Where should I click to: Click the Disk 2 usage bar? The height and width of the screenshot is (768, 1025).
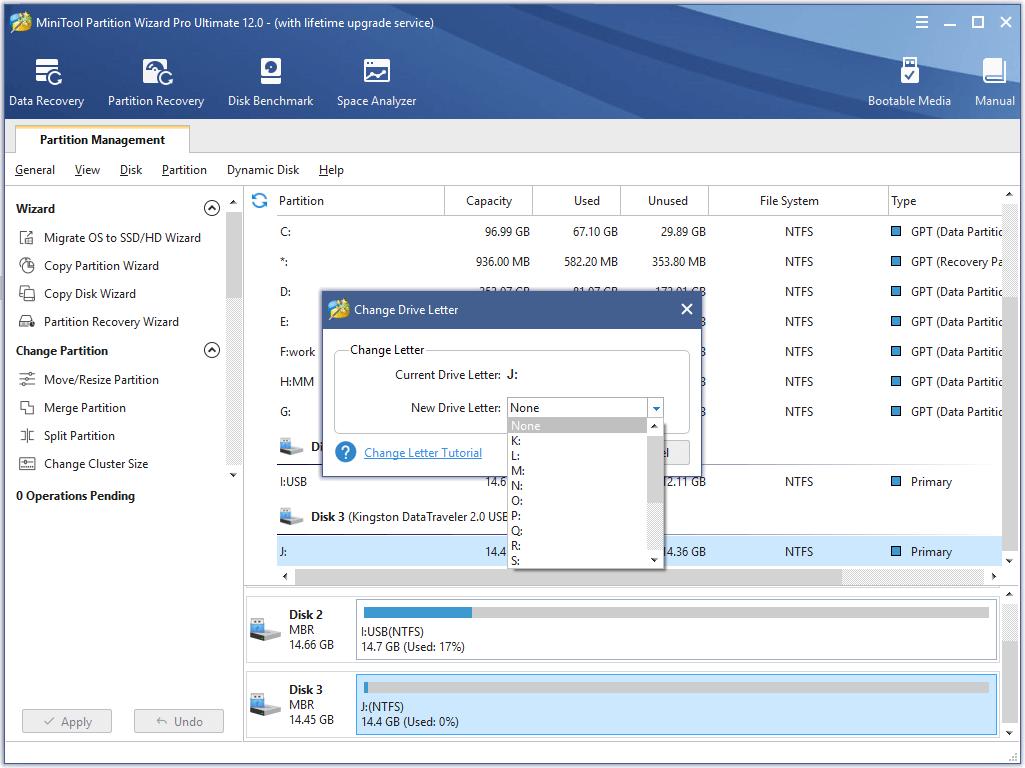pyautogui.click(x=676, y=612)
